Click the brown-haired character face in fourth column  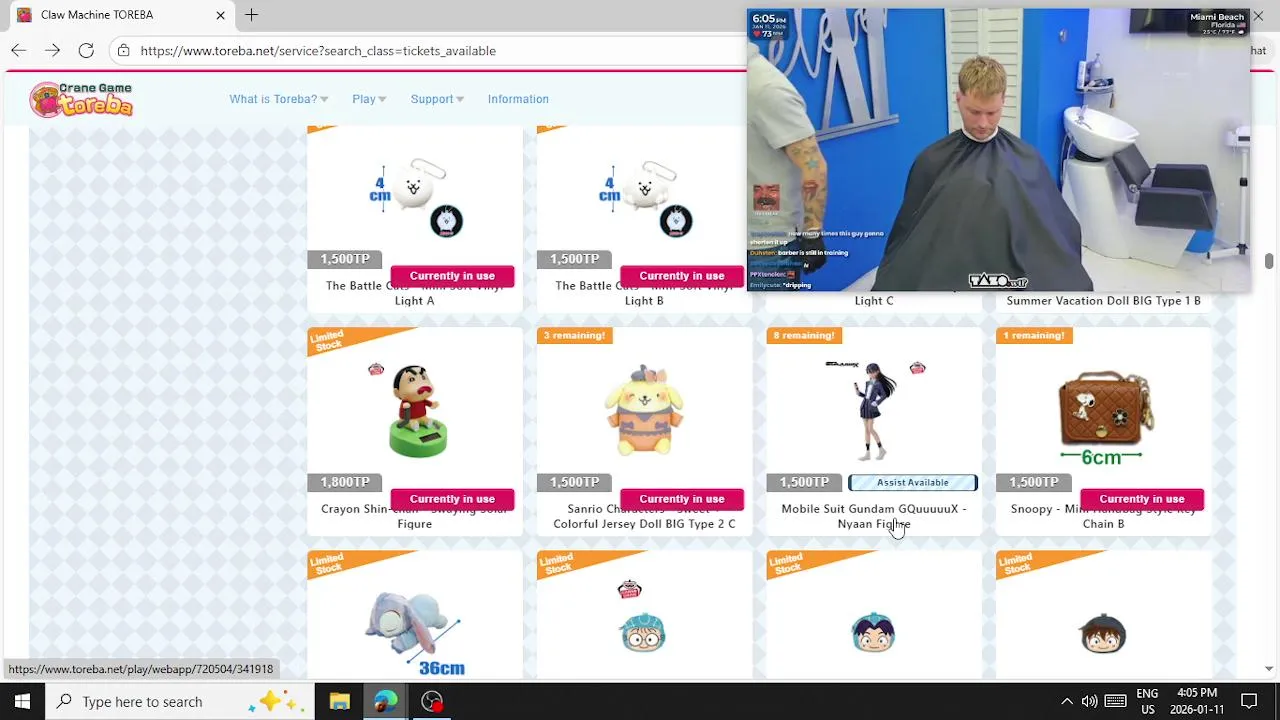(x=1103, y=634)
